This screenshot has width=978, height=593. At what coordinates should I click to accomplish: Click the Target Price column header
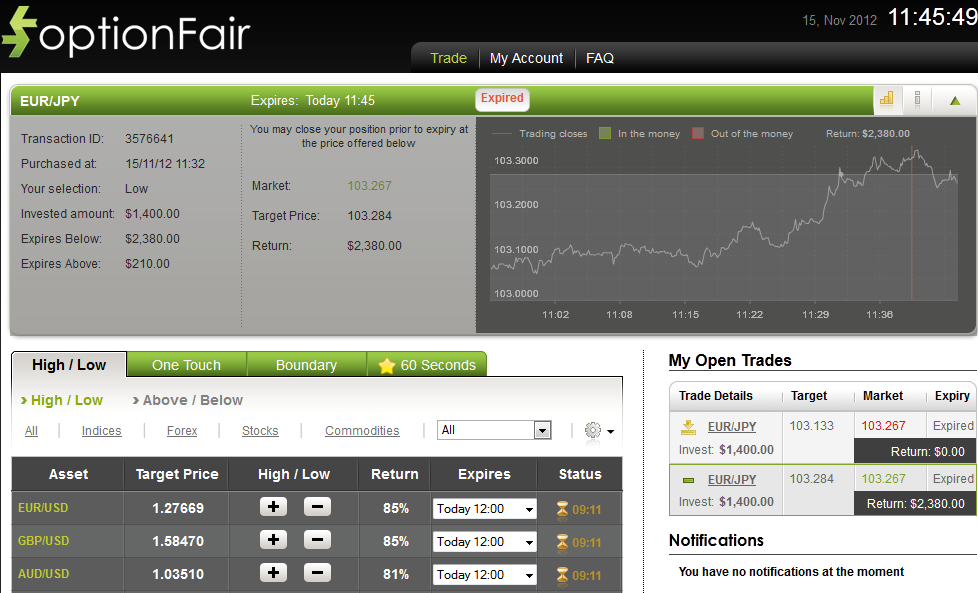pyautogui.click(x=177, y=475)
